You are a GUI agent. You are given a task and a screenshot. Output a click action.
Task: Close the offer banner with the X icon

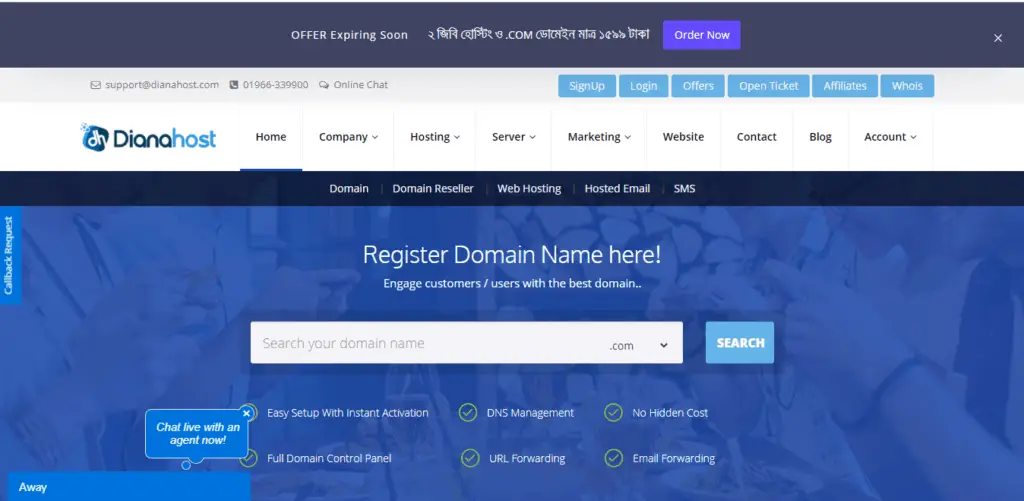click(x=997, y=38)
